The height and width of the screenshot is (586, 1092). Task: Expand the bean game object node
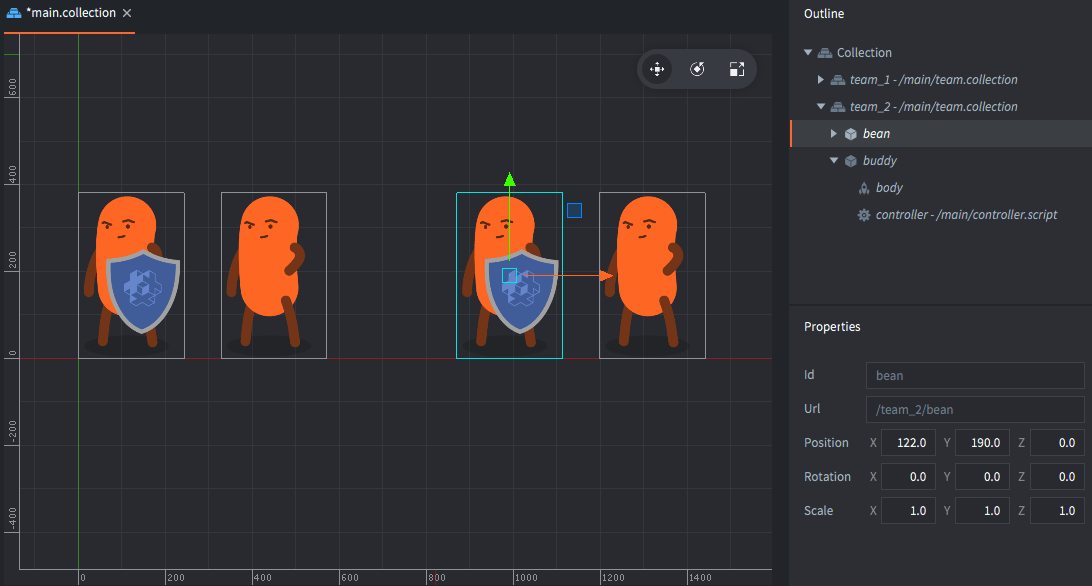pos(834,134)
